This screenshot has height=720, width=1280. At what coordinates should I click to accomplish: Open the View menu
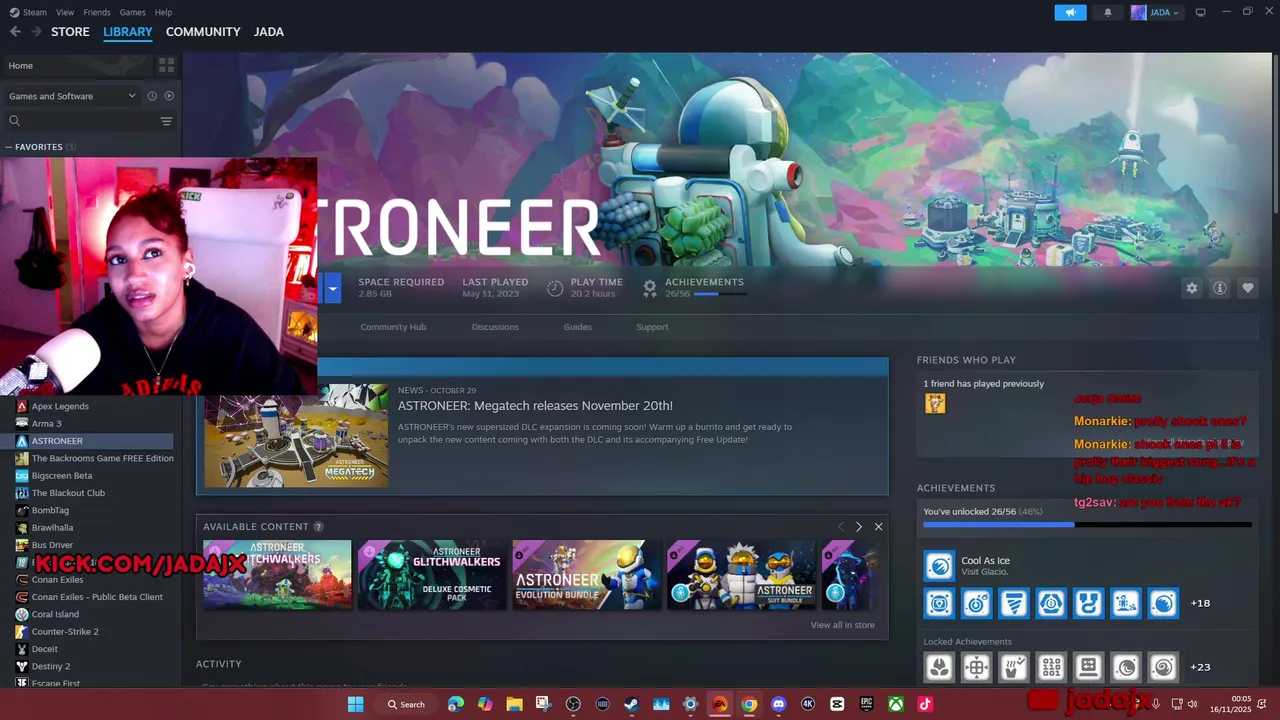65,12
